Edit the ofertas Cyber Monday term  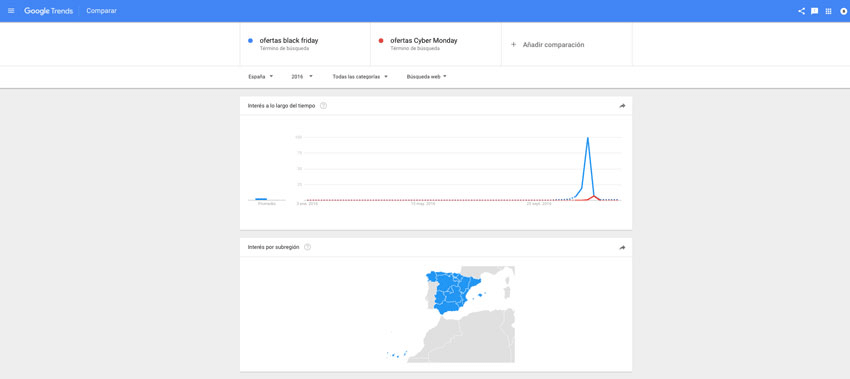424,40
